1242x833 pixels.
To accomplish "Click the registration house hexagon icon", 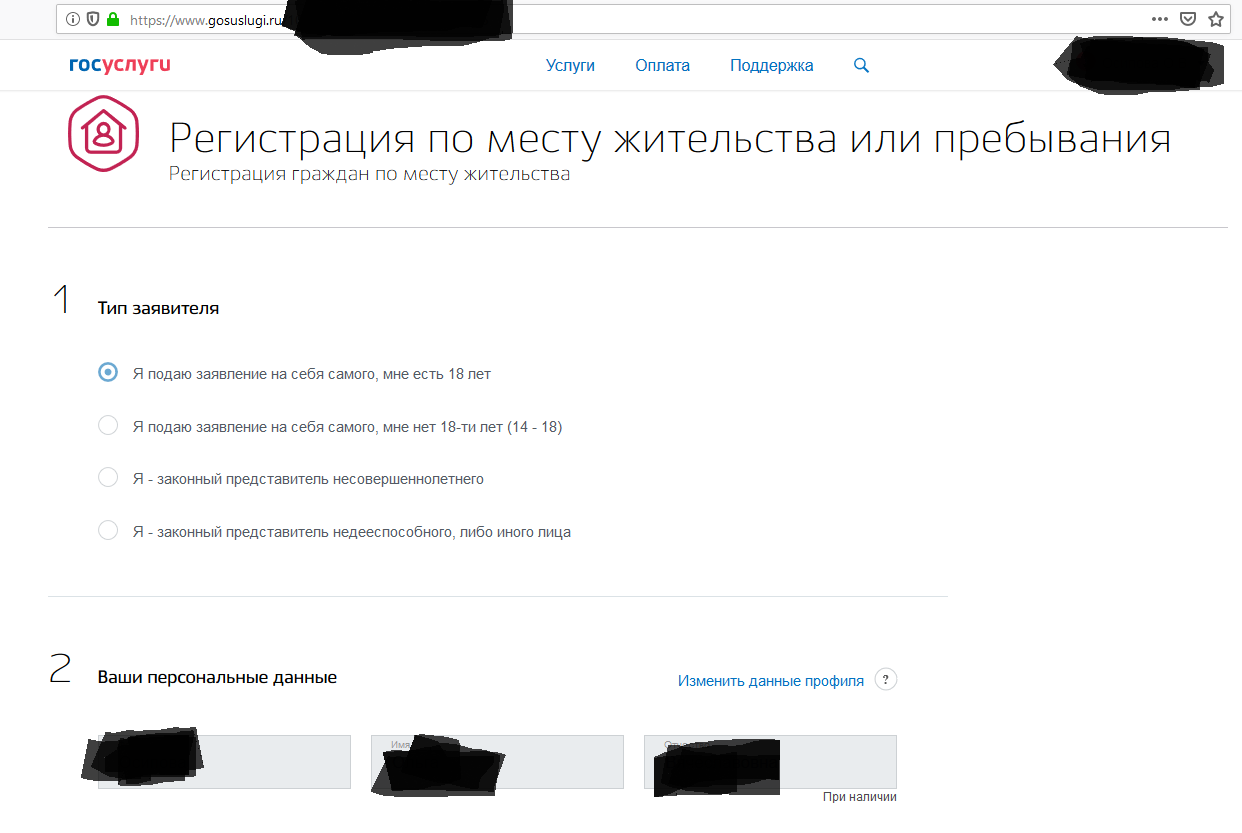I will click(103, 135).
